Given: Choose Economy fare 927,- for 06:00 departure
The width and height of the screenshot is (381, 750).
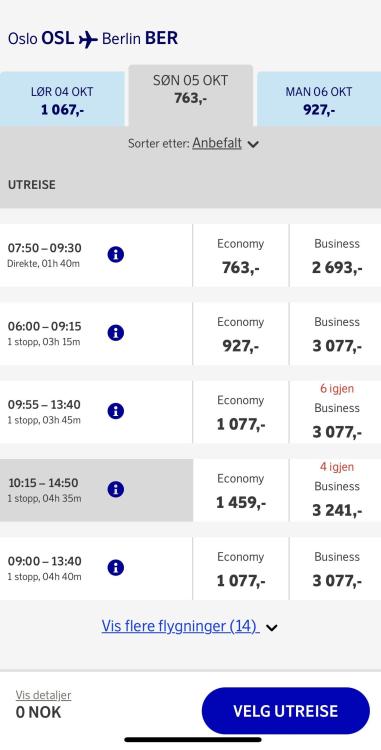Looking at the screenshot, I should tap(240, 334).
